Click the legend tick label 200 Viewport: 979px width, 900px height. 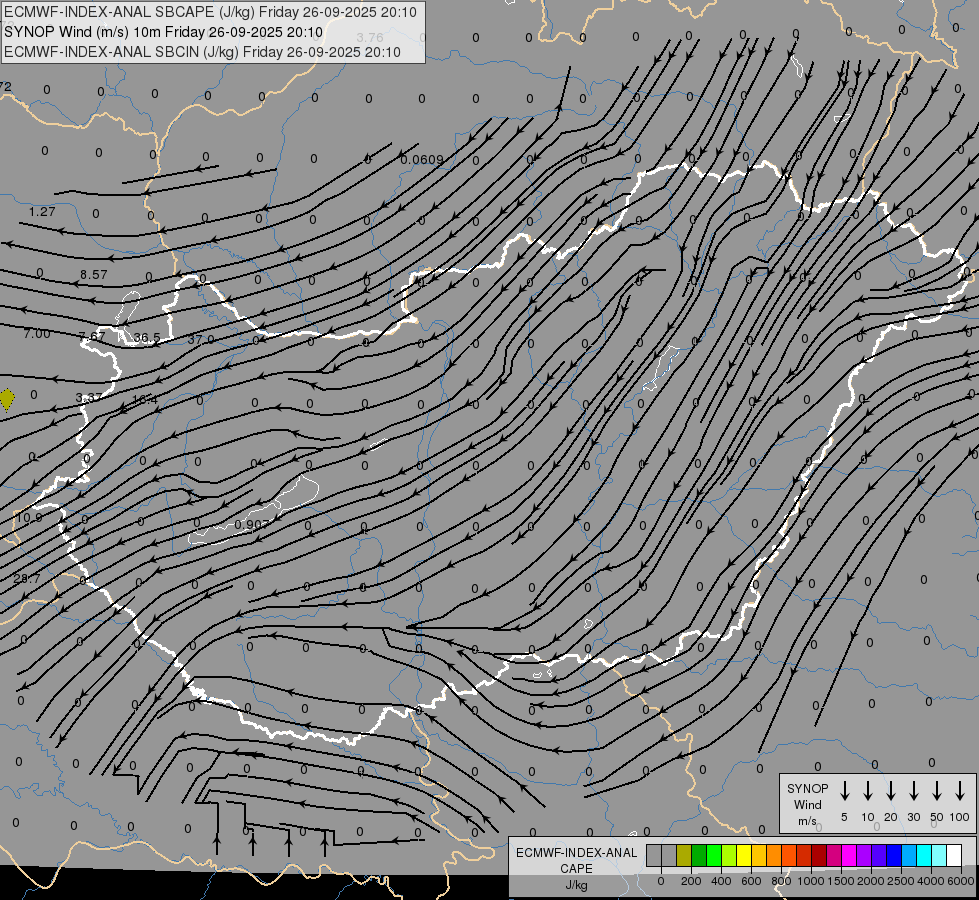691,881
